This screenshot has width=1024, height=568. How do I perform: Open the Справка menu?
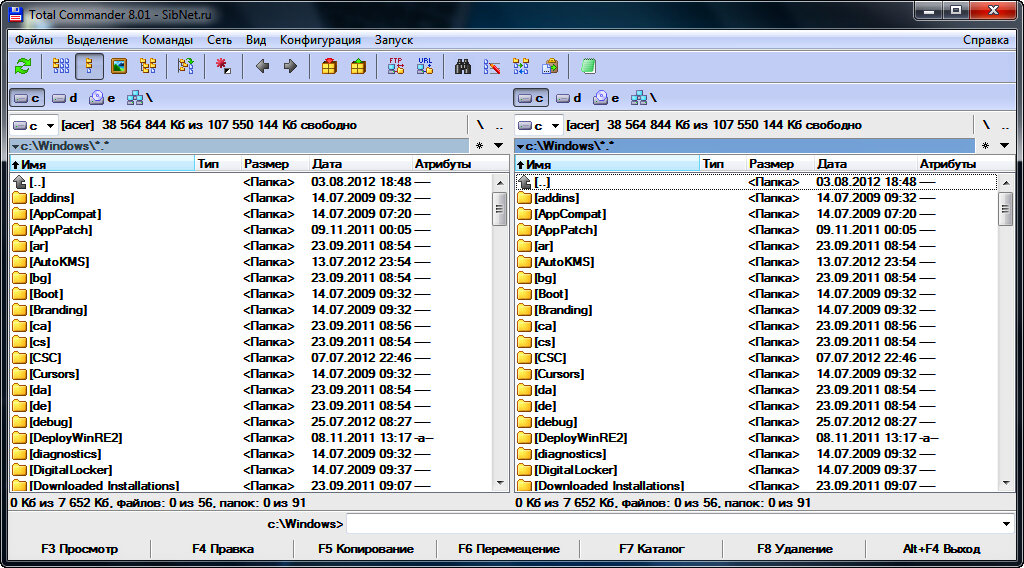coord(985,40)
